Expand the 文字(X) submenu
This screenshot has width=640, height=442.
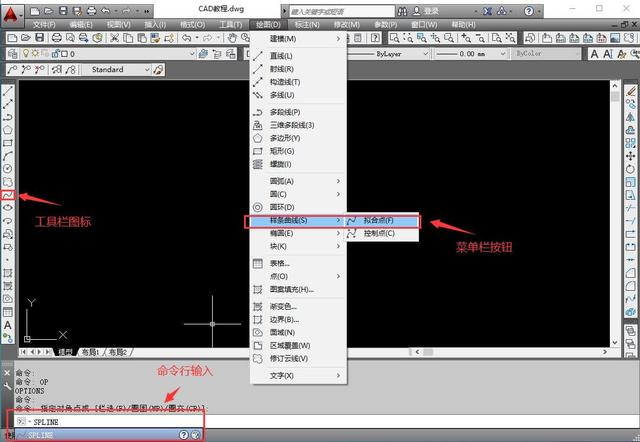coord(298,375)
